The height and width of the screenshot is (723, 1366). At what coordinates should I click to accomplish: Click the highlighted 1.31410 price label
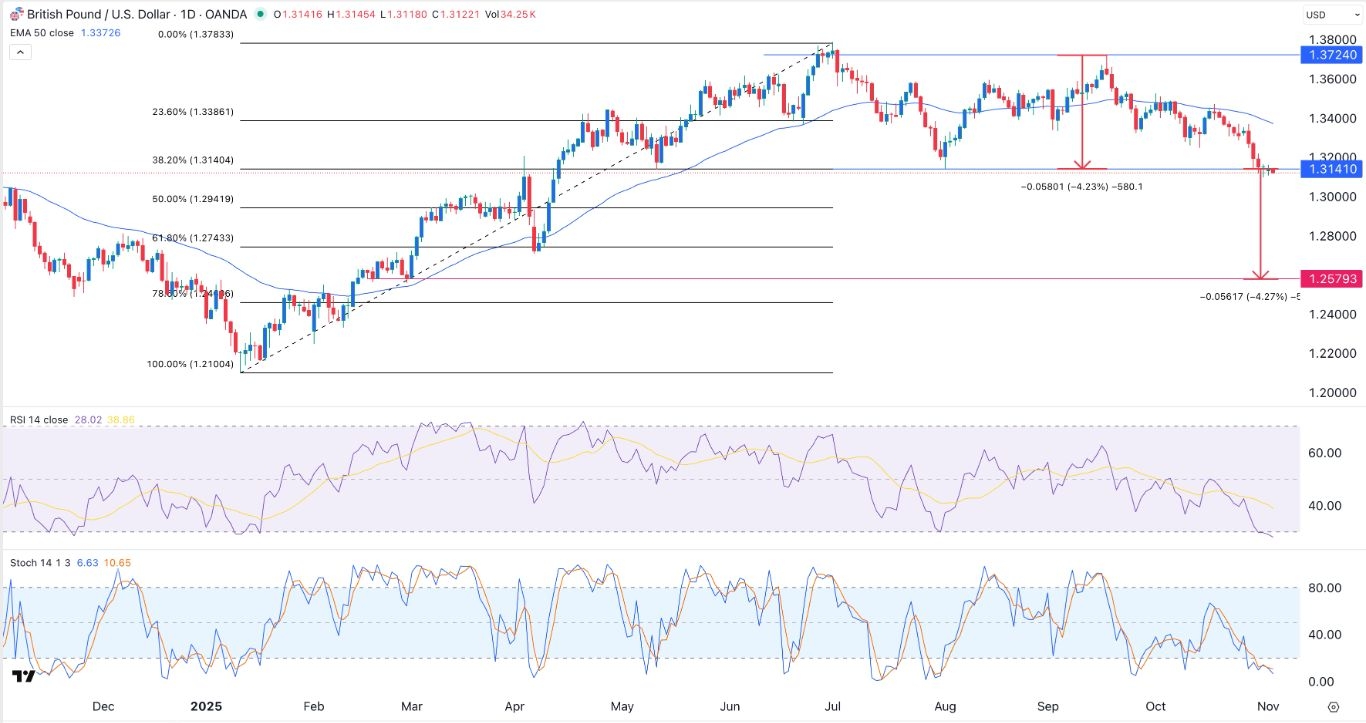[1334, 171]
